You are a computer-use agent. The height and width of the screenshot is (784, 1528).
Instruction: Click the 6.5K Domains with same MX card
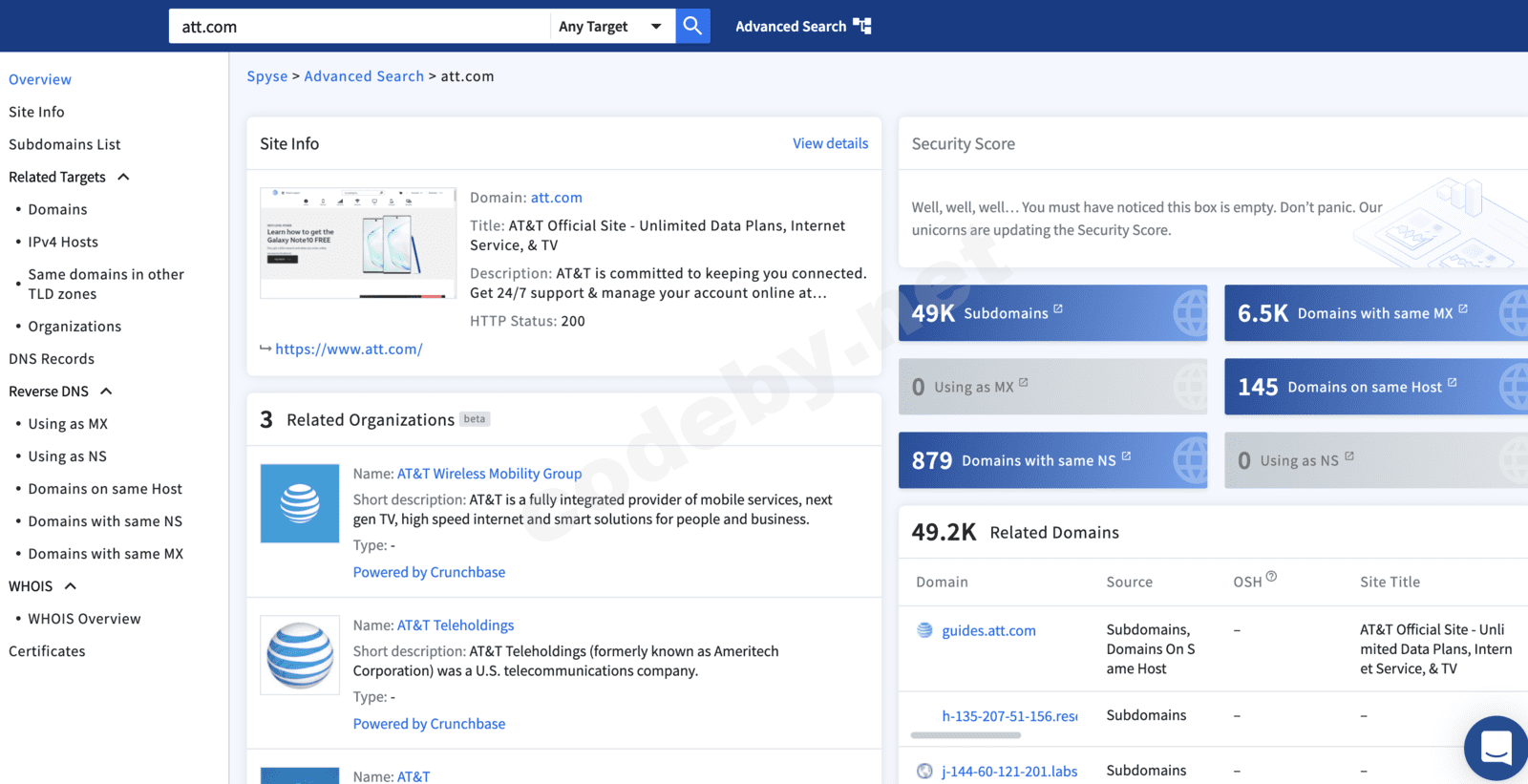1376,313
